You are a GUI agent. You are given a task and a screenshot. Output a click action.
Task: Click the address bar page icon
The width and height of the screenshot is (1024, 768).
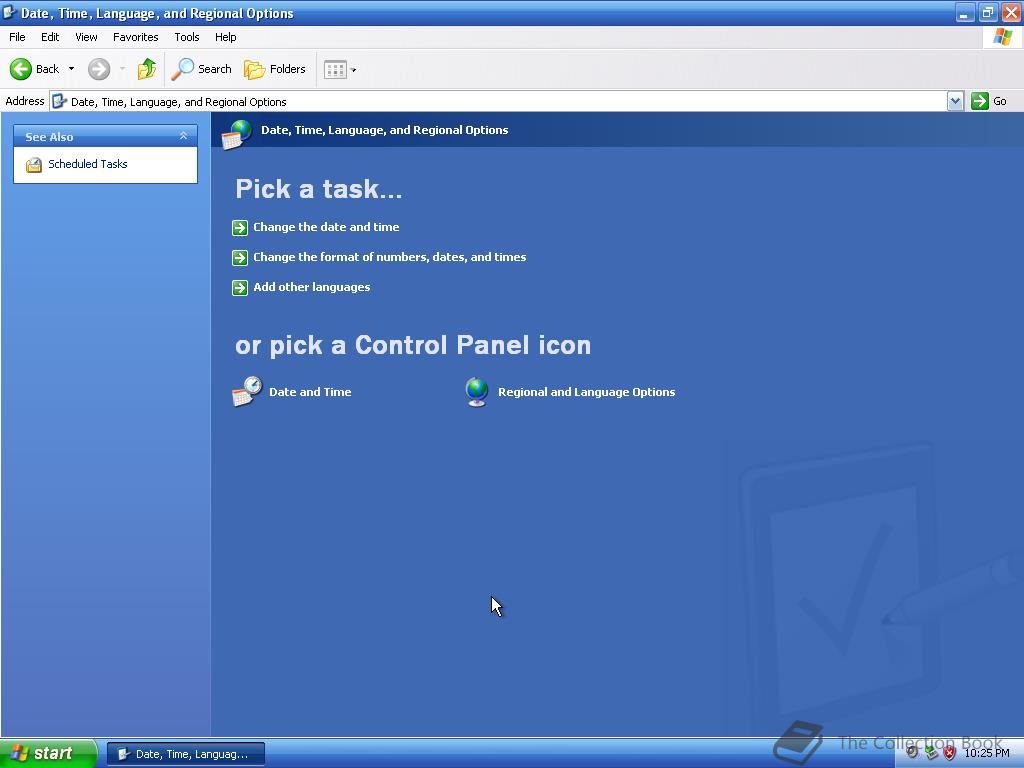[x=59, y=101]
